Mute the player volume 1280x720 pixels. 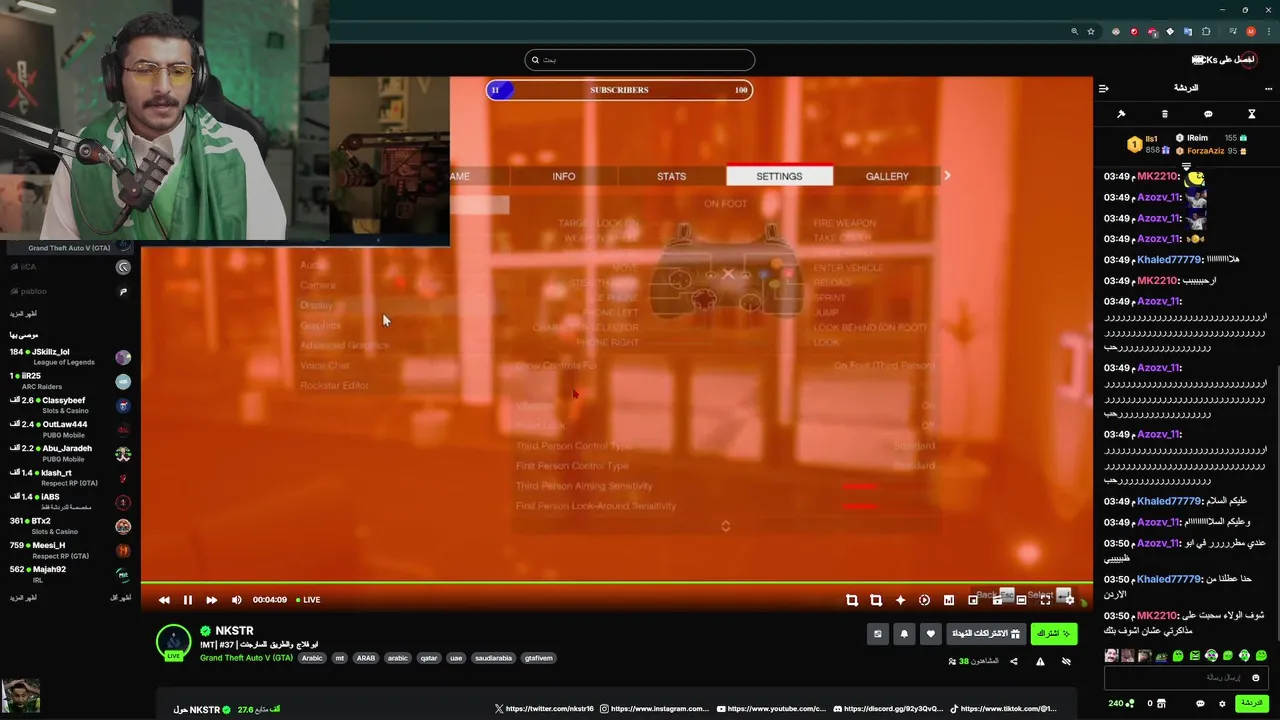point(236,600)
